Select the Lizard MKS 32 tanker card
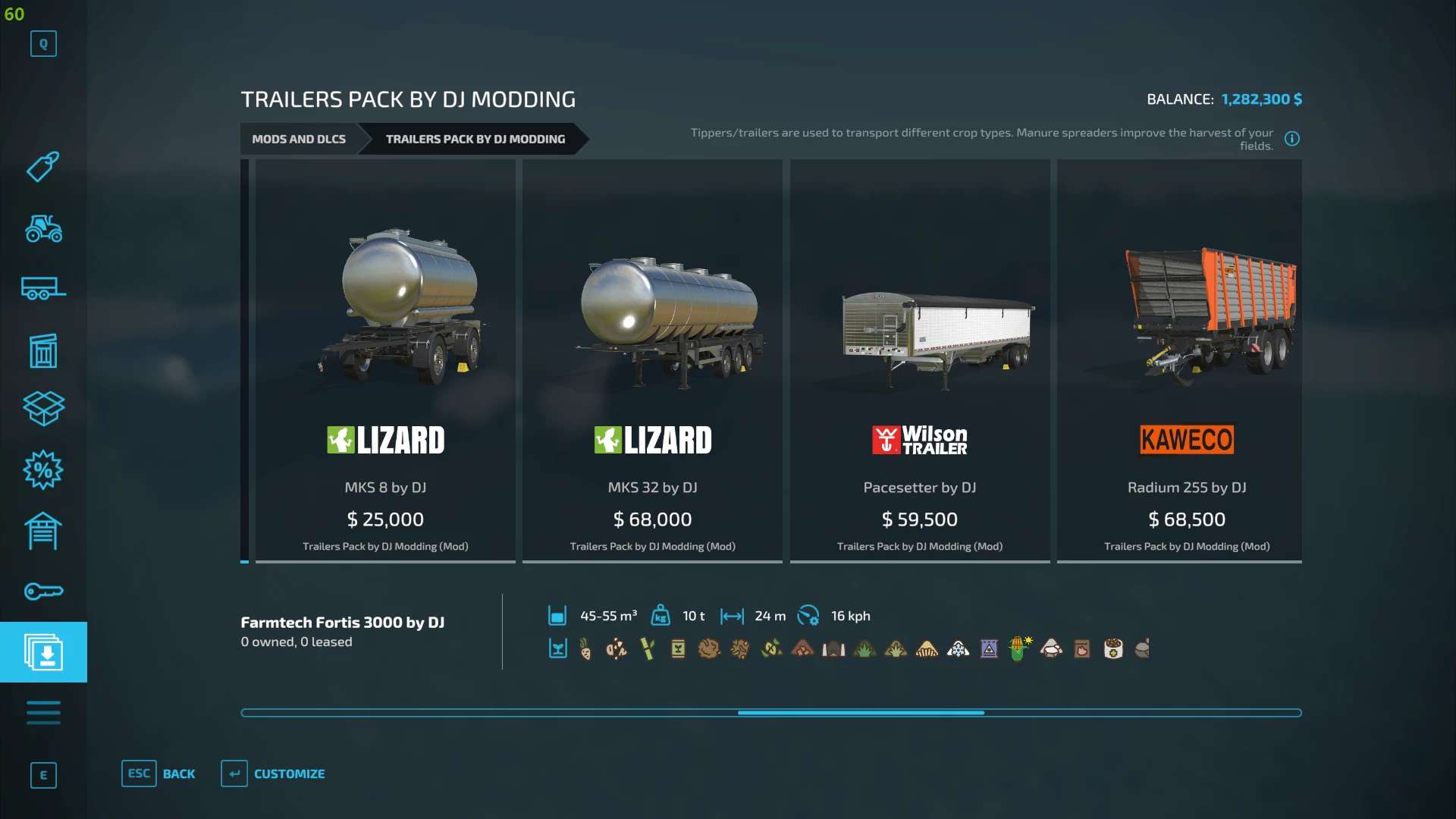The height and width of the screenshot is (819, 1456). point(652,361)
